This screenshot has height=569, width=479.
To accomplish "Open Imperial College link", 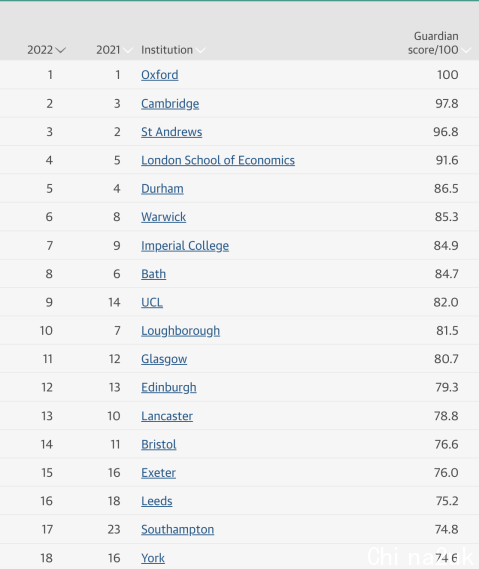I will click(185, 246).
